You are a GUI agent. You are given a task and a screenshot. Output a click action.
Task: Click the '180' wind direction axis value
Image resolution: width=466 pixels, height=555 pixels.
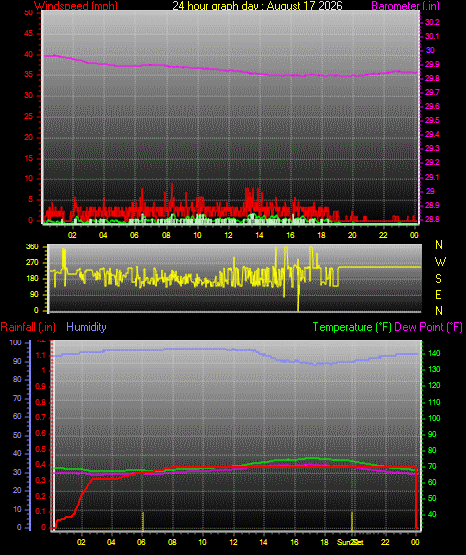tap(32, 279)
